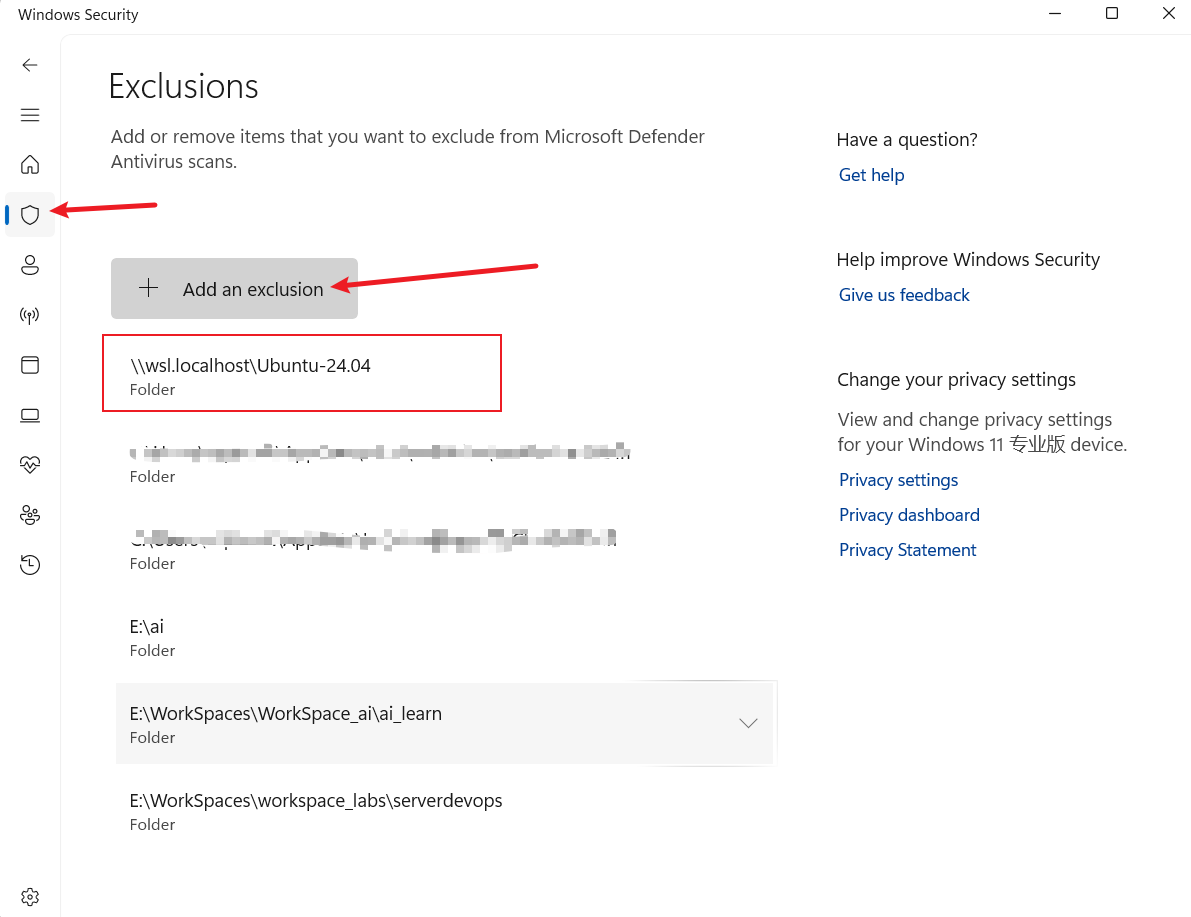Open Protection history clock icon
The width and height of the screenshot is (1191, 917).
coord(30,566)
